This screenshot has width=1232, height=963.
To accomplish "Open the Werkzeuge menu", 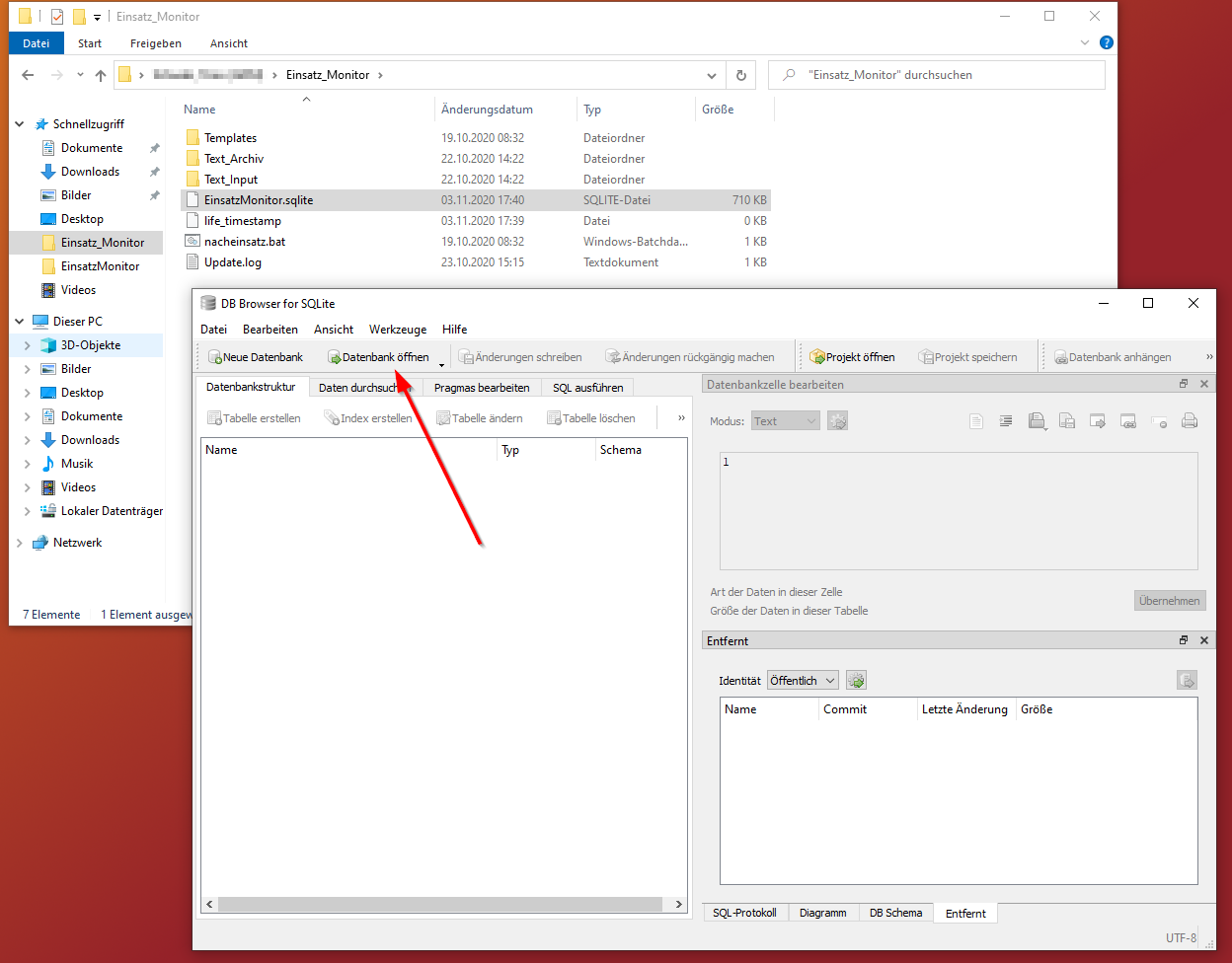I will 398,330.
